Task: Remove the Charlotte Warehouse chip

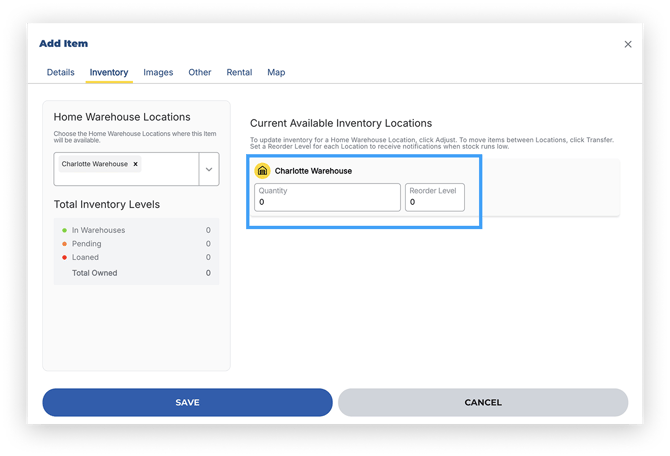Action: pyautogui.click(x=136, y=164)
